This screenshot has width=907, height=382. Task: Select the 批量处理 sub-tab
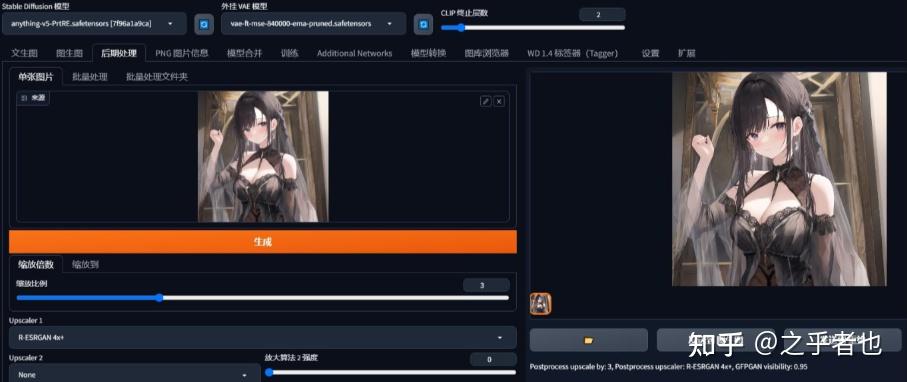[90, 76]
